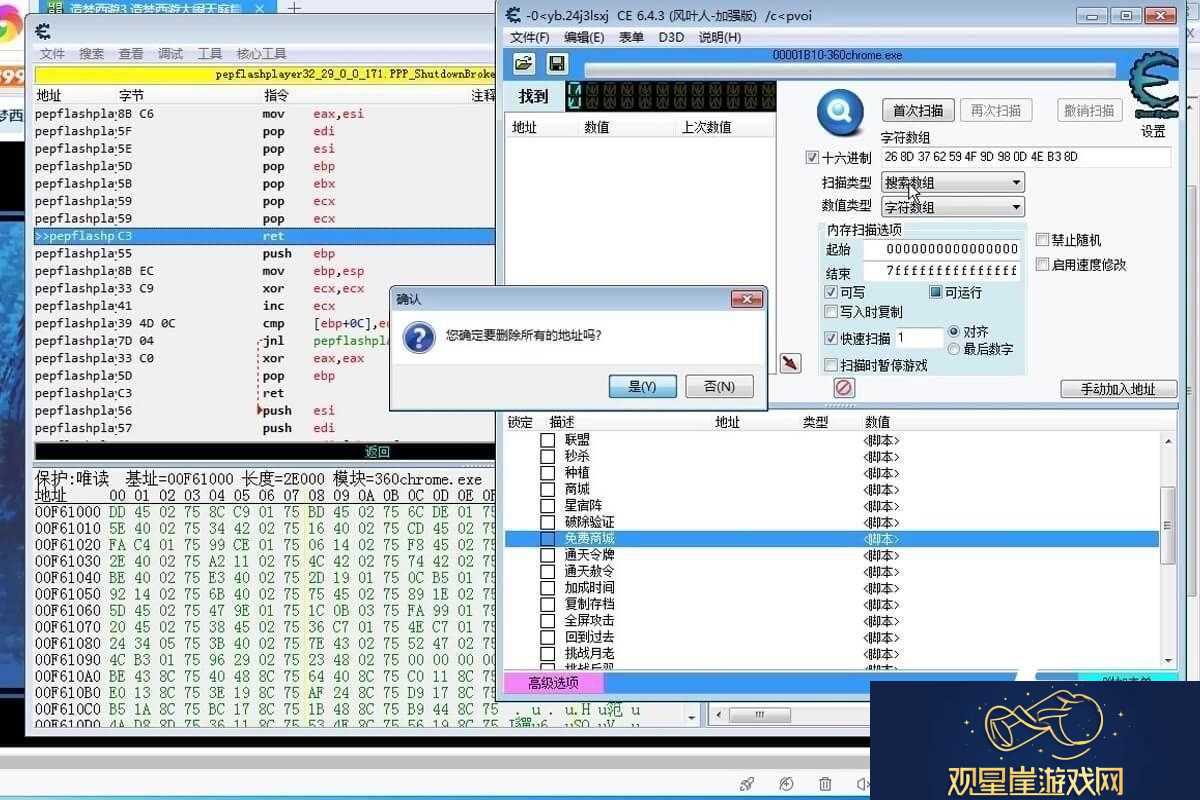Open the 表单 menu
This screenshot has width=1200, height=800.
pos(631,37)
